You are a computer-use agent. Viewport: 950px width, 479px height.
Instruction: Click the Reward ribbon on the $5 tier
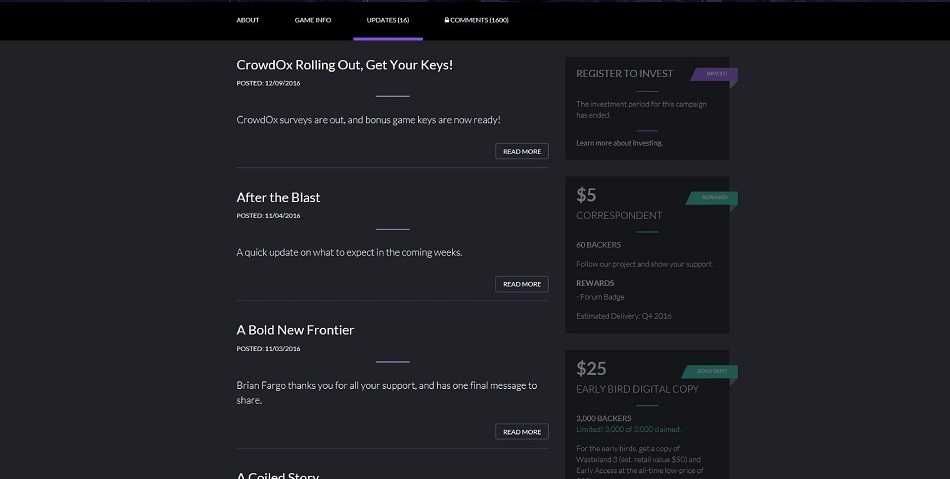click(x=713, y=198)
